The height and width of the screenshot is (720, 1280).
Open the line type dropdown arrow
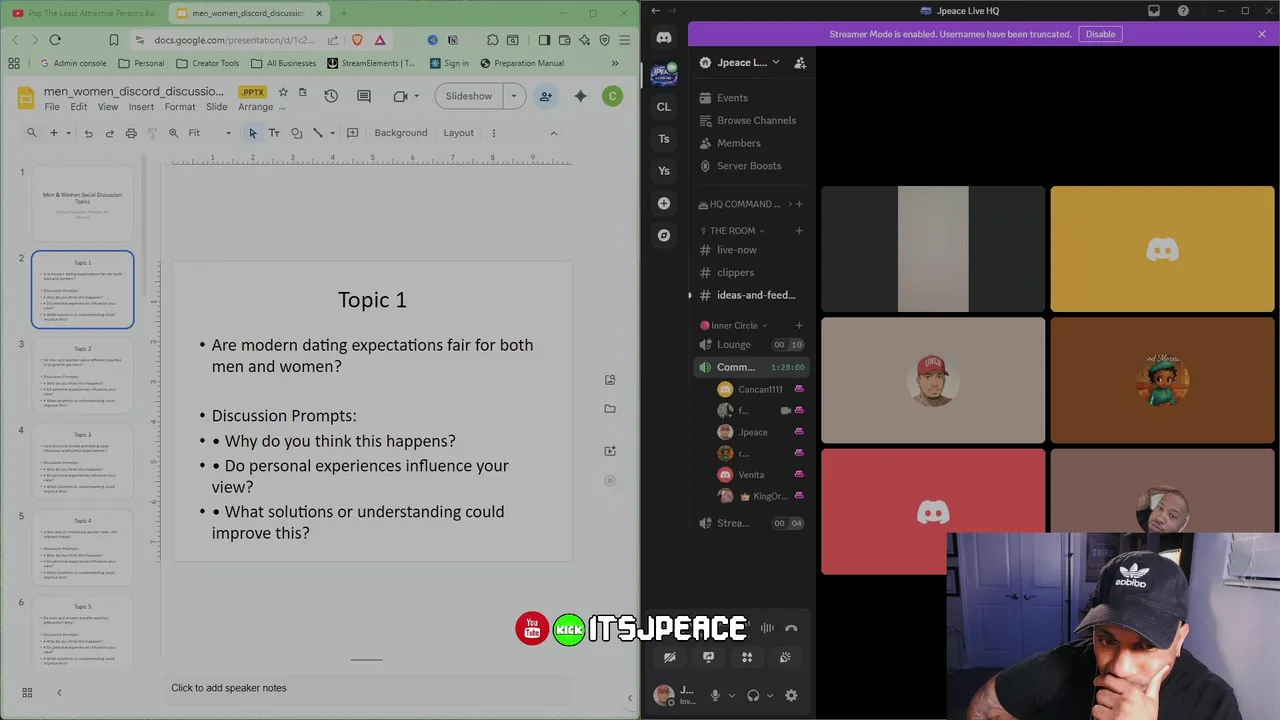(x=332, y=133)
